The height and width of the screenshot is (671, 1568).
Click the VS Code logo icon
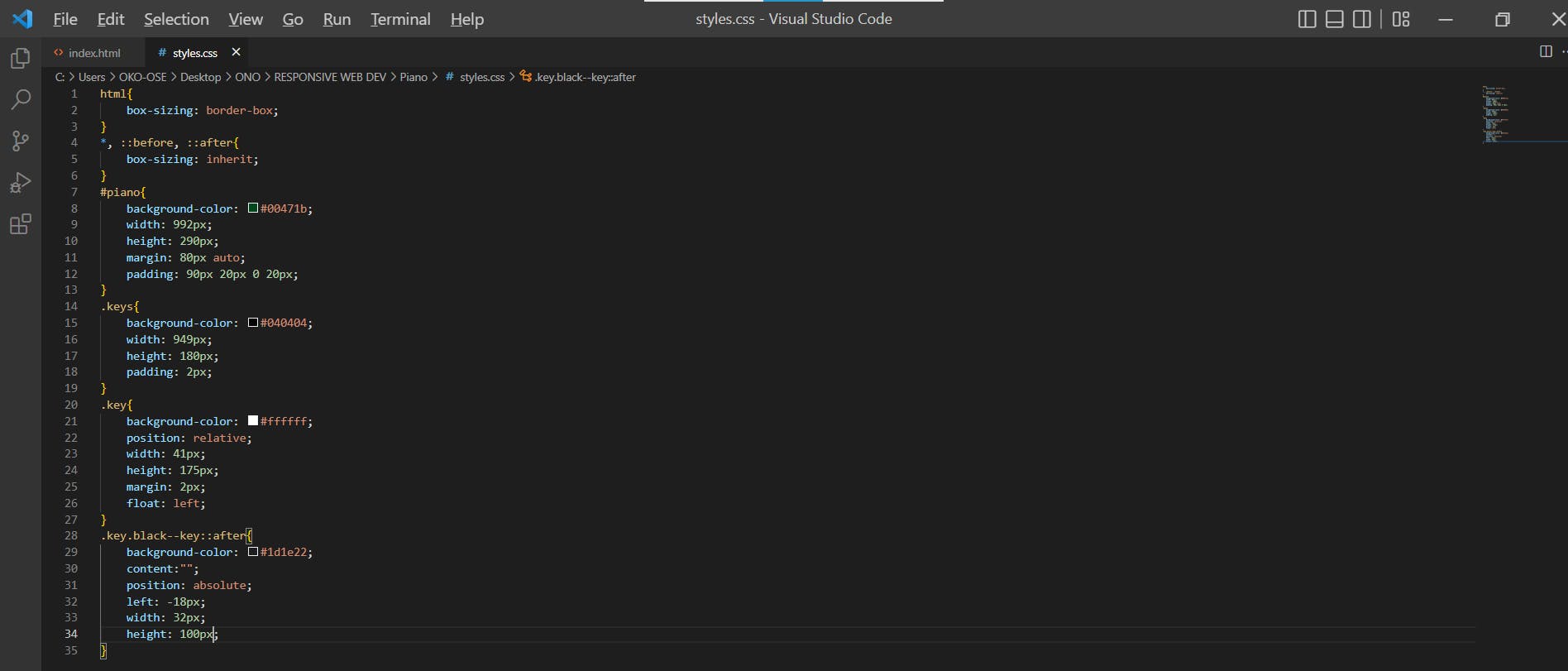click(22, 18)
